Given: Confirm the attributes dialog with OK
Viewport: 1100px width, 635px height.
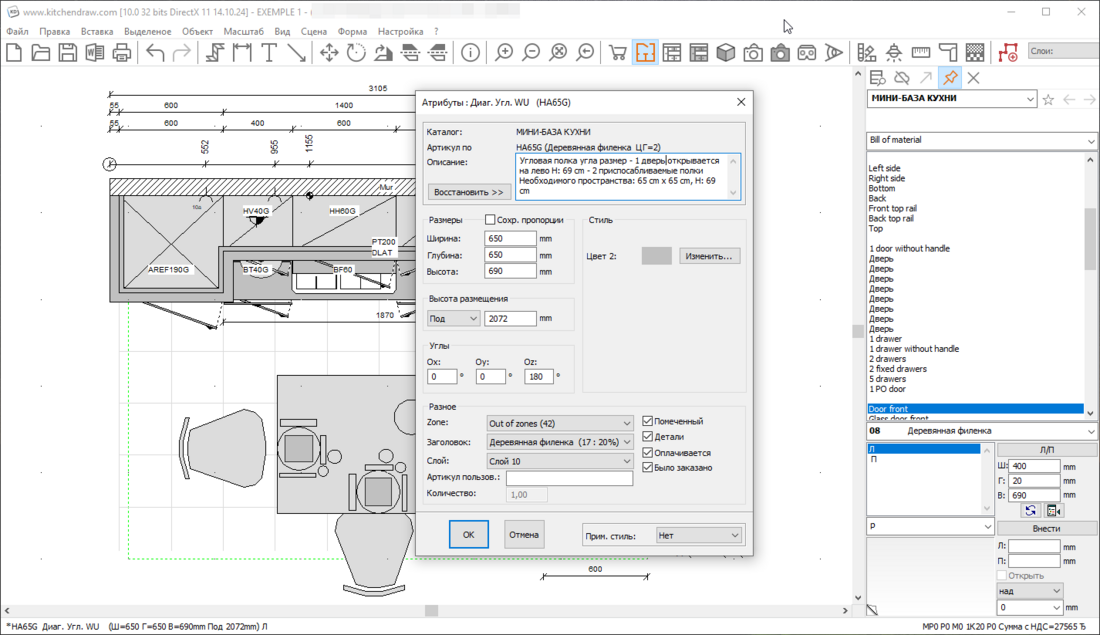Looking at the screenshot, I should [x=469, y=535].
